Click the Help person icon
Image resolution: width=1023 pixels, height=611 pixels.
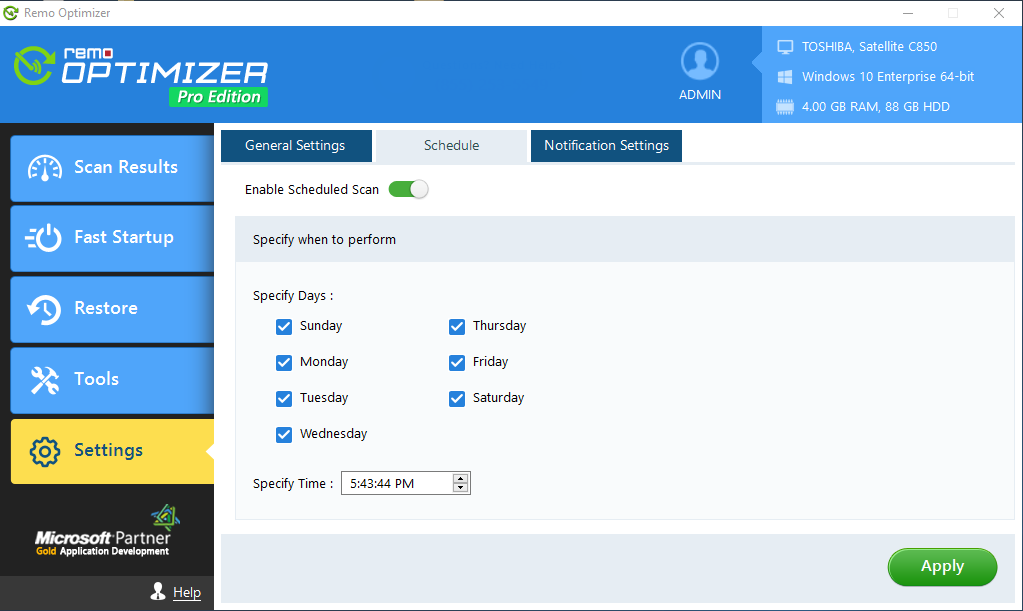coord(157,592)
